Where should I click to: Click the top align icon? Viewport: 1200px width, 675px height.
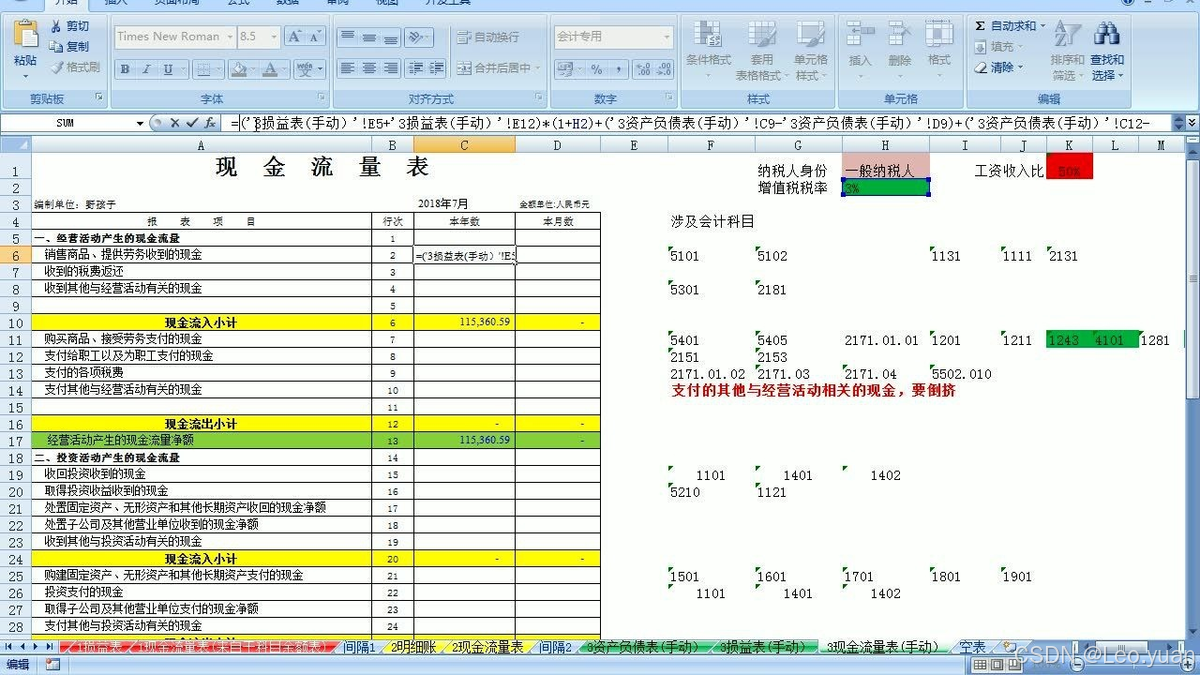coord(347,37)
